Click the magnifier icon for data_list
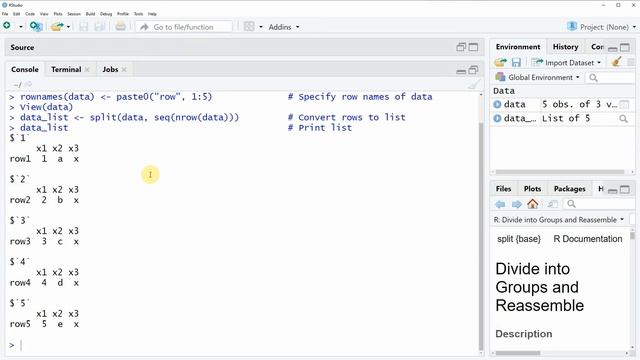The width and height of the screenshot is (640, 360). click(623, 119)
